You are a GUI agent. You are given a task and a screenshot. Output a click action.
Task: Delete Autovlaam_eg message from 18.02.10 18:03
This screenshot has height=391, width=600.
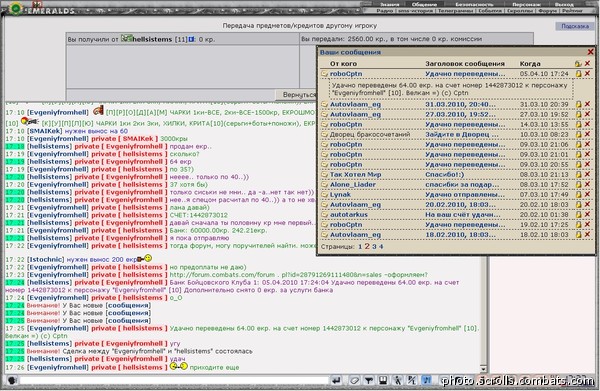click(587, 234)
